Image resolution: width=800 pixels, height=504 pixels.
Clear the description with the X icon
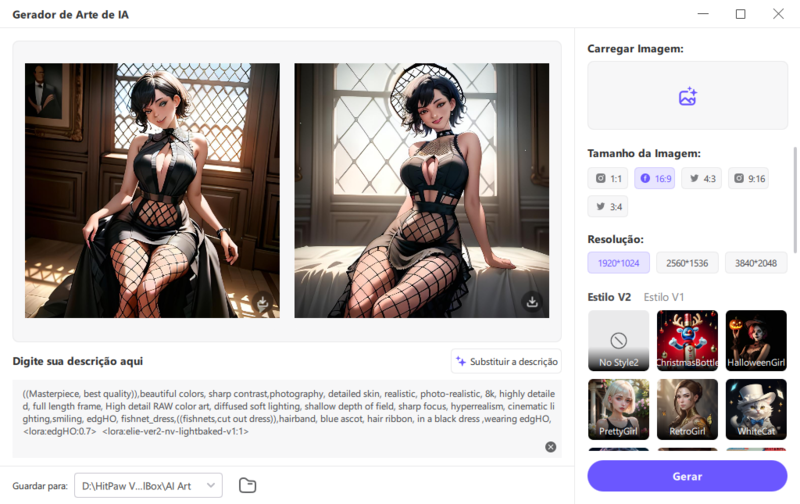(551, 447)
